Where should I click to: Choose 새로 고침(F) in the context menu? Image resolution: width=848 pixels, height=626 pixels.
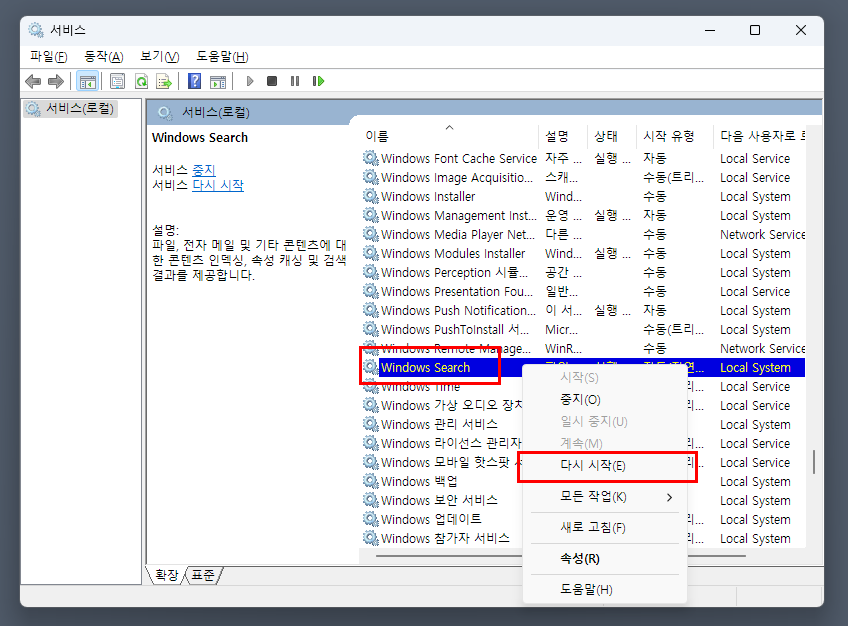click(x=605, y=528)
